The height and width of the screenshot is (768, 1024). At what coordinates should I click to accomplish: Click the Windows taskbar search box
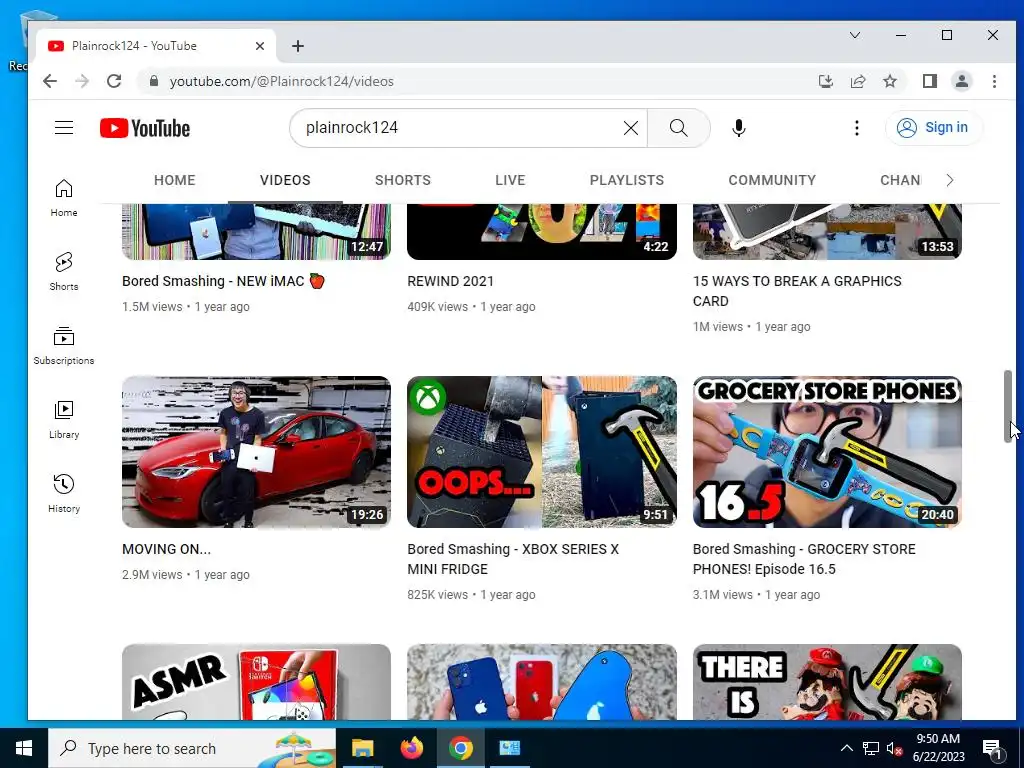[x=192, y=748]
